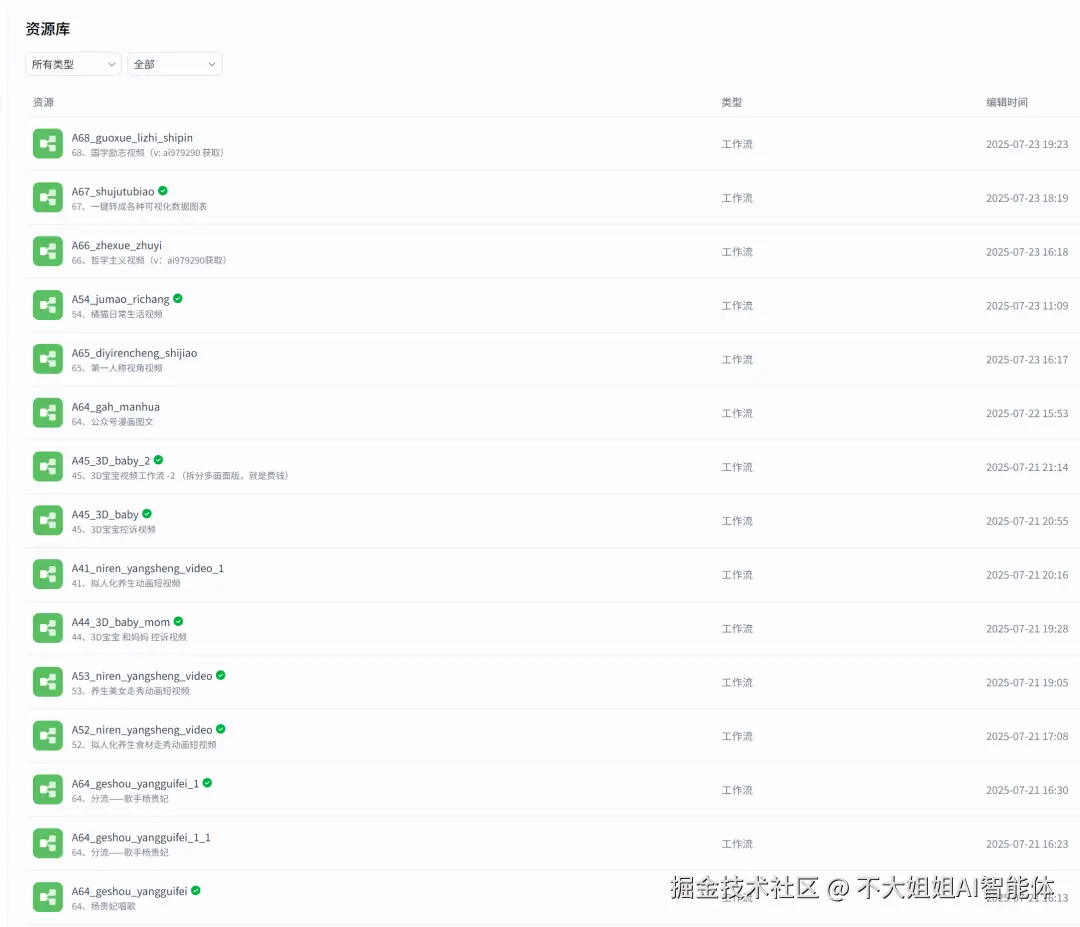Open the A54_jumao_richang workflow
Viewport: 1080px width, 927px height.
coord(121,299)
